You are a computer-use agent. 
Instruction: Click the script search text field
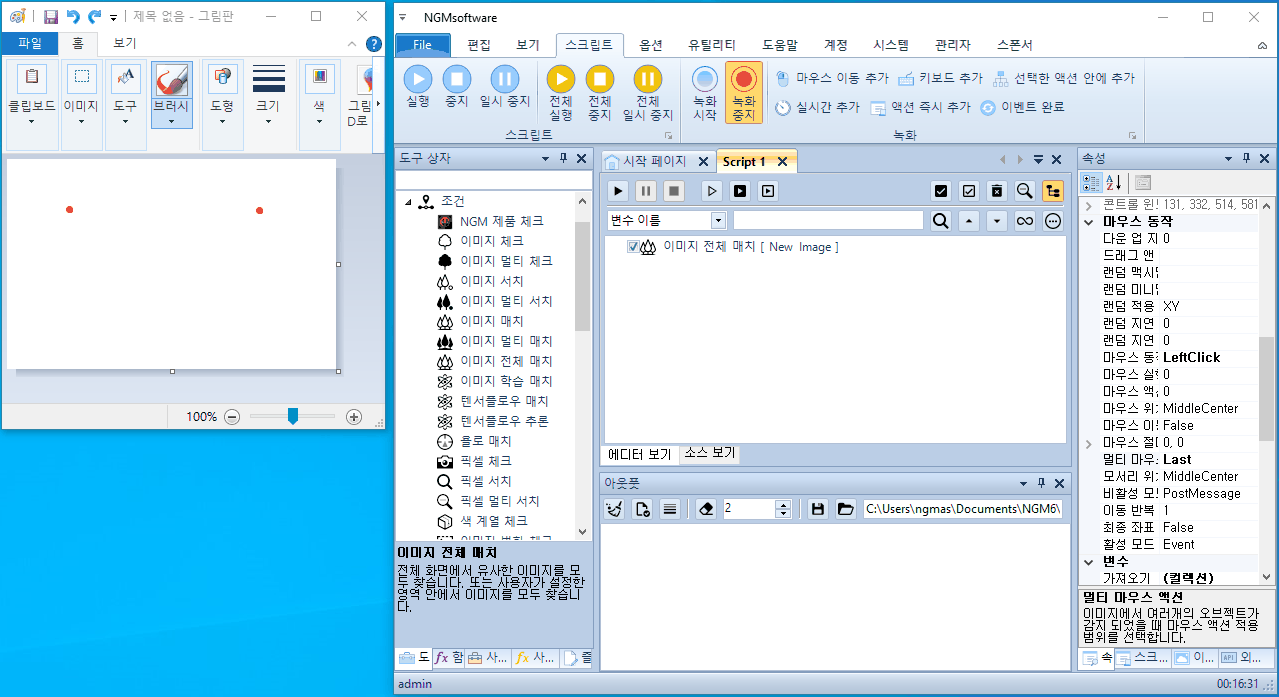click(x=828, y=220)
